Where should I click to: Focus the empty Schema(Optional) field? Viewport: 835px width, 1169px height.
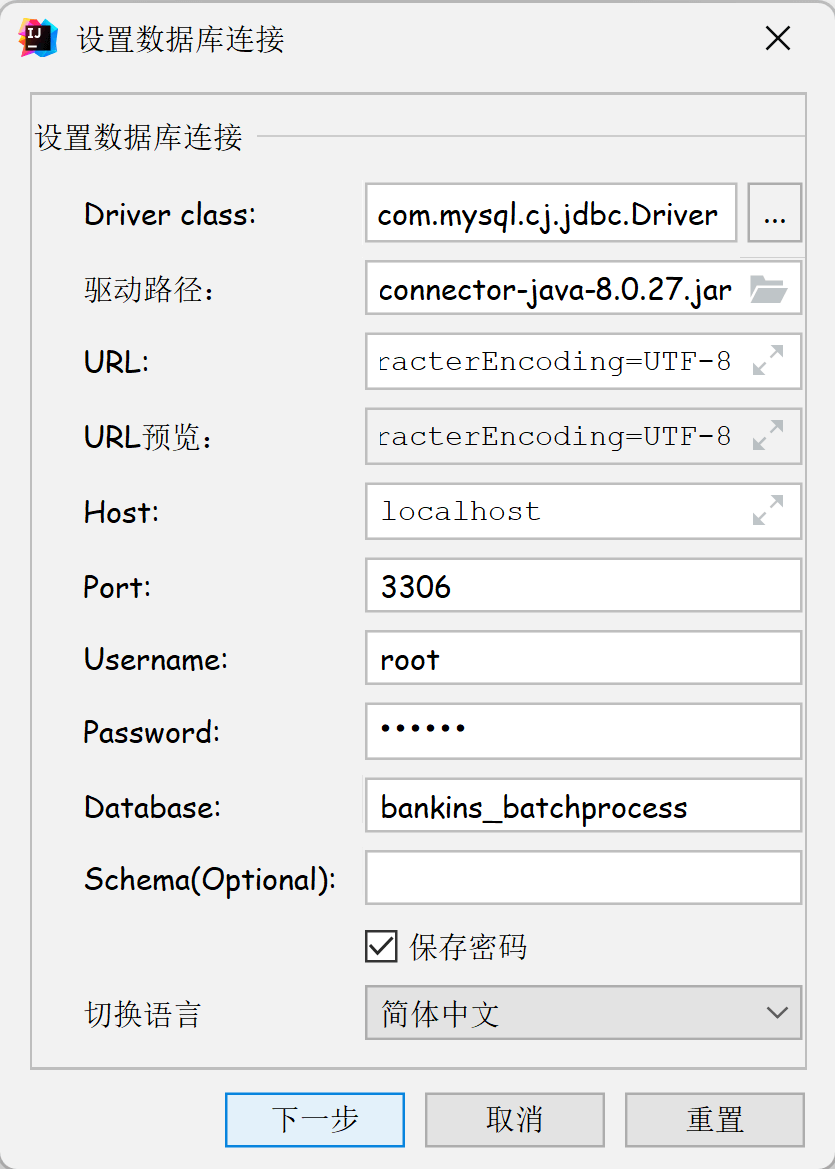[583, 879]
